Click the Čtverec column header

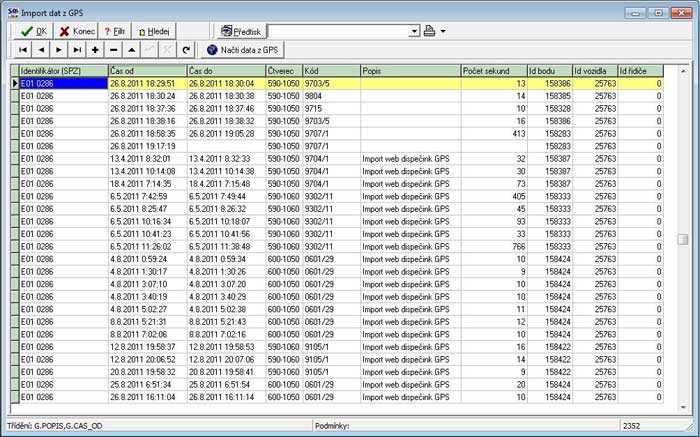(284, 71)
